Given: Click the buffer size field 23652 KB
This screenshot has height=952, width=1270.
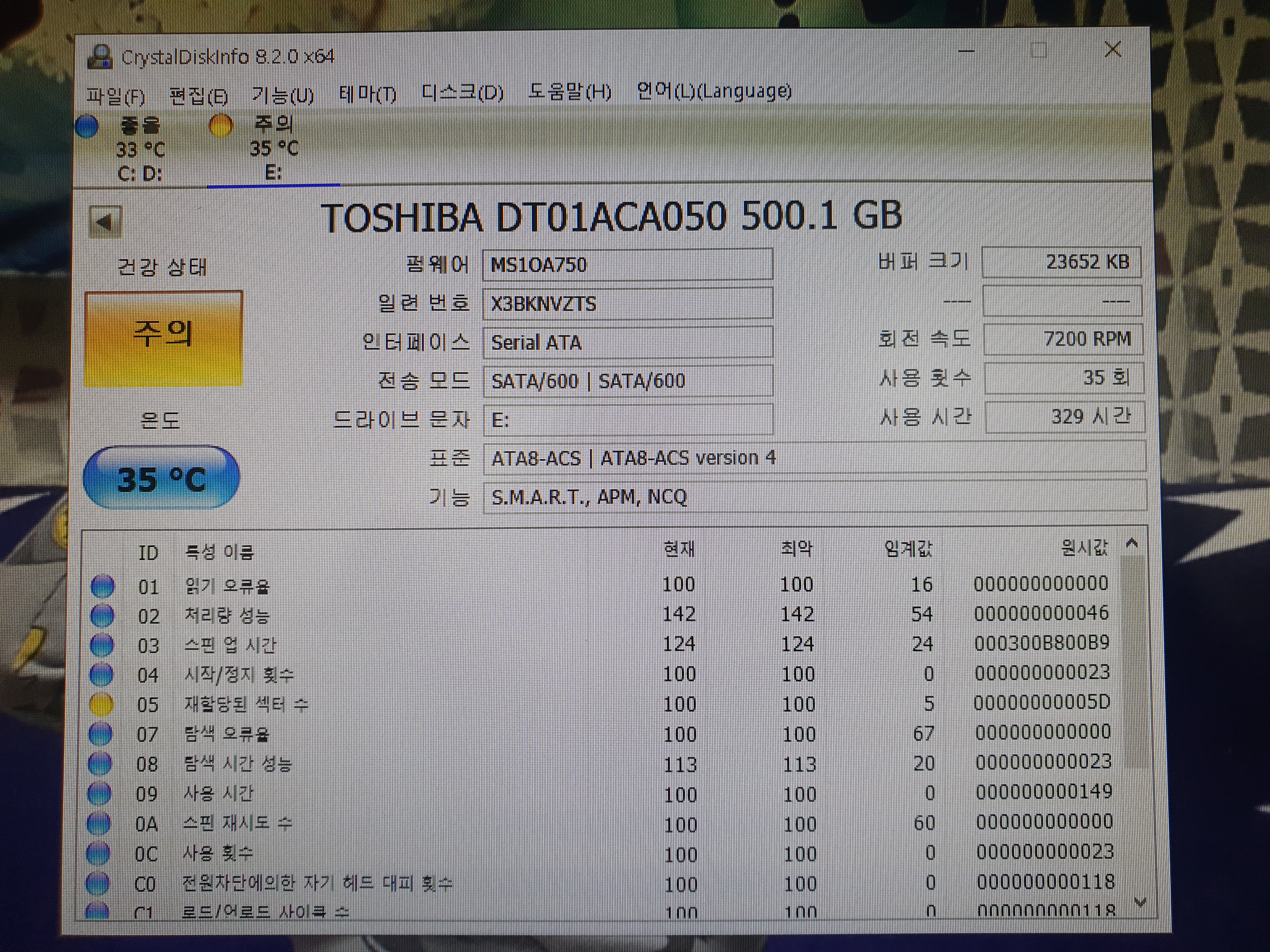Looking at the screenshot, I should click(x=1061, y=262).
